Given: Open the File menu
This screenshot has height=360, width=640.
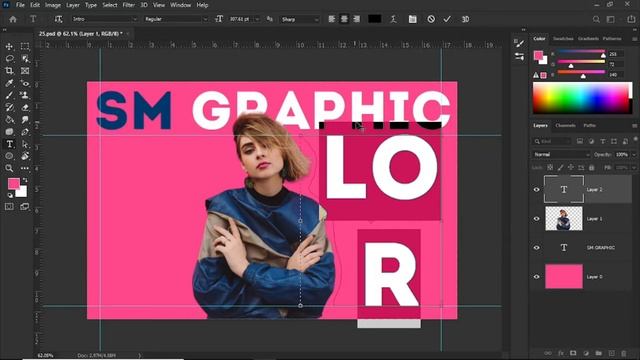Looking at the screenshot, I should coord(20,5).
